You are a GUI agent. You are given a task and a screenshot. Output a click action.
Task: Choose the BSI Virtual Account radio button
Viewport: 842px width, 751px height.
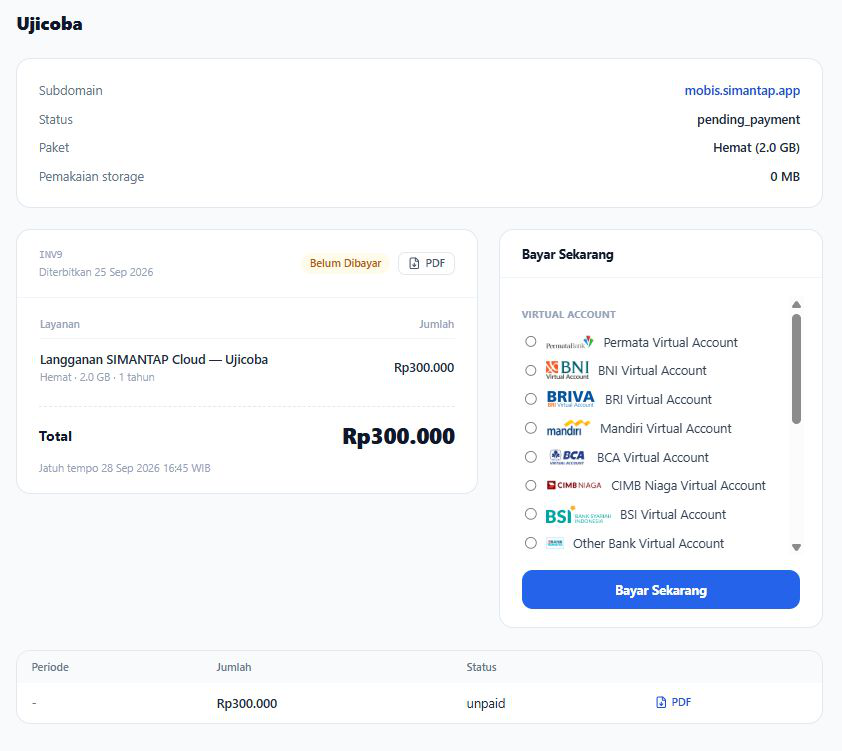coord(531,514)
